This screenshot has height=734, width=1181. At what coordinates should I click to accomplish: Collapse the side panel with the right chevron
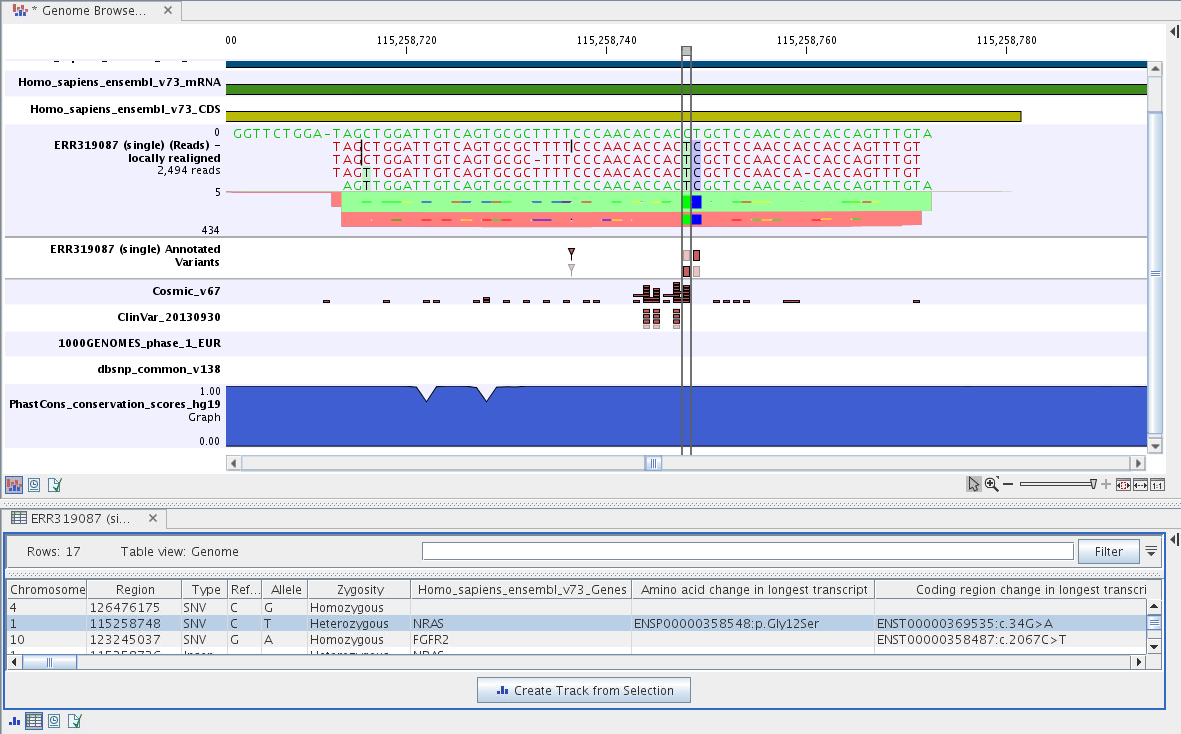1172,31
